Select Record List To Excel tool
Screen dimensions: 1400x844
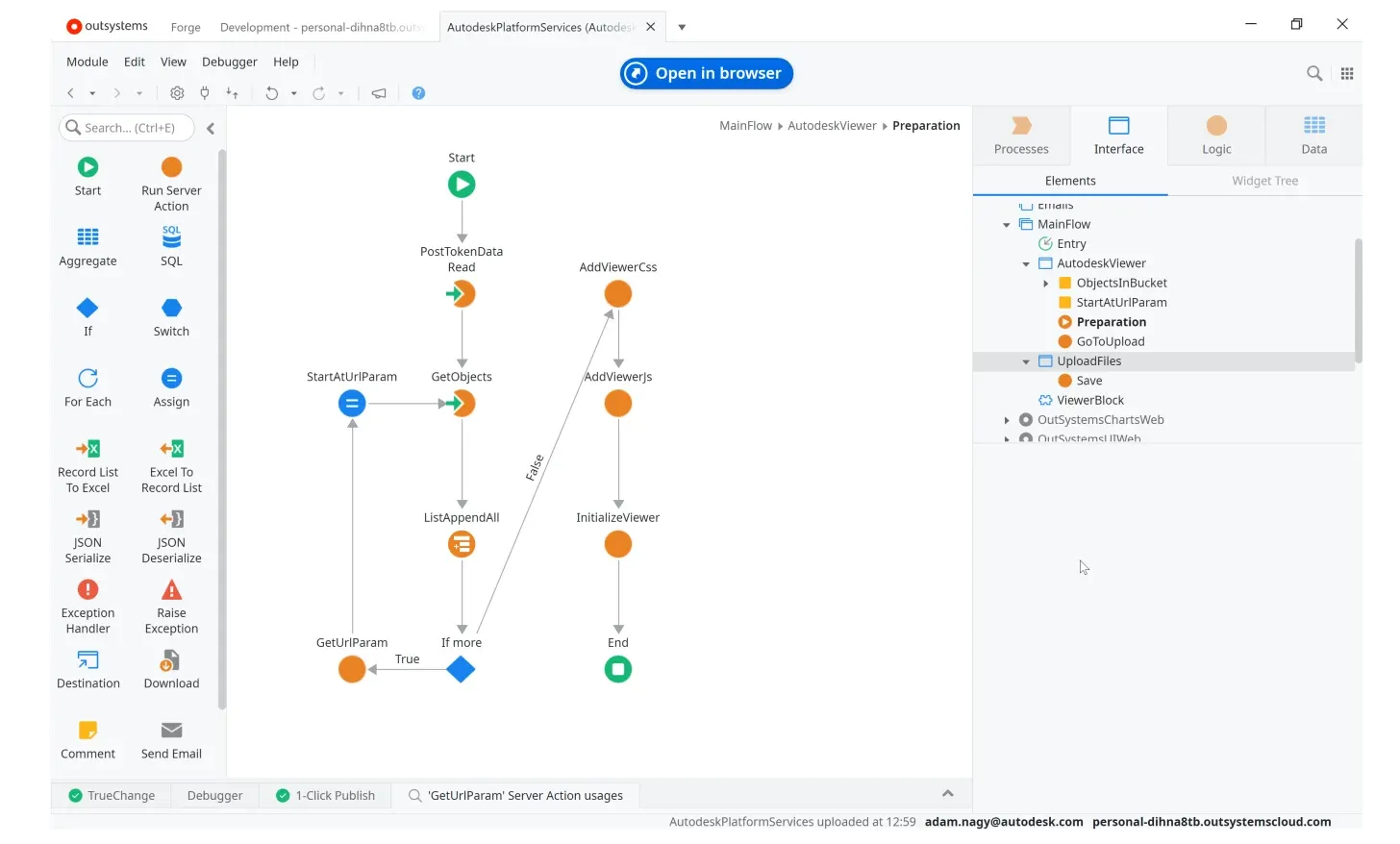(x=87, y=466)
